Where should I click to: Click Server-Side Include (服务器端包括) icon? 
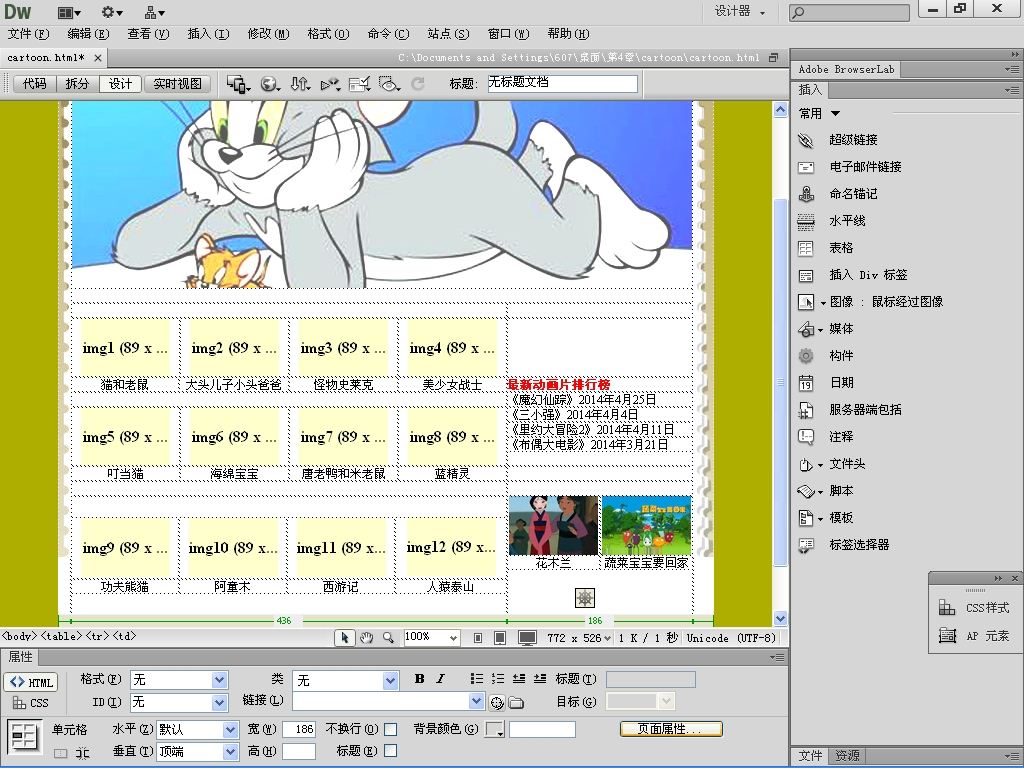click(806, 410)
